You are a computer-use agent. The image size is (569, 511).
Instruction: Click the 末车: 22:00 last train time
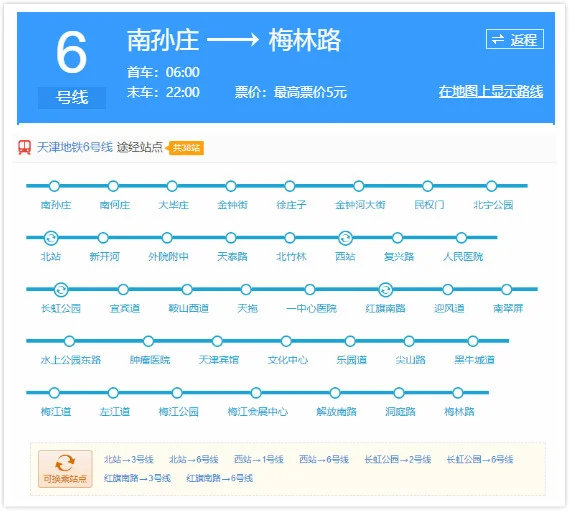tap(163, 92)
